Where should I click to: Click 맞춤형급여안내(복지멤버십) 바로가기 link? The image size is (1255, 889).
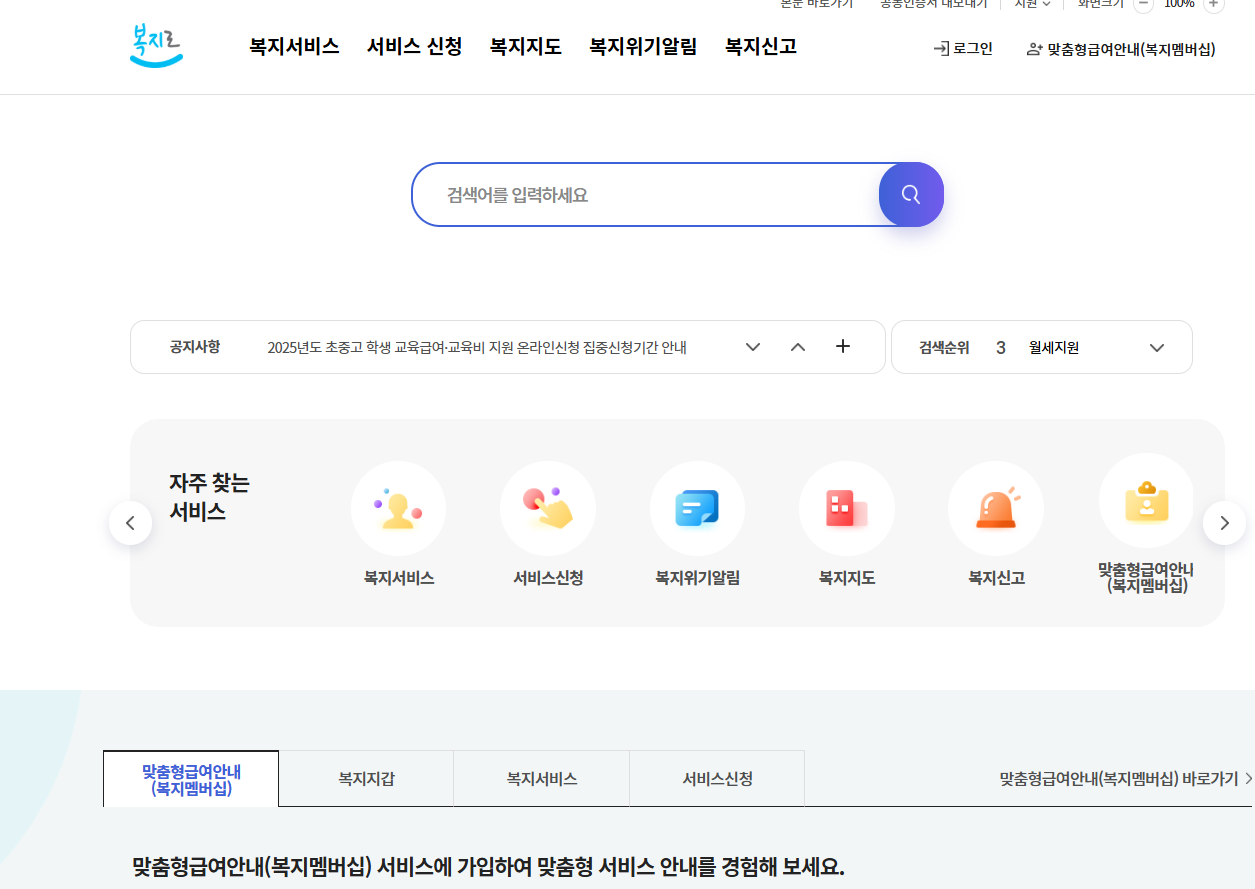(1126, 778)
